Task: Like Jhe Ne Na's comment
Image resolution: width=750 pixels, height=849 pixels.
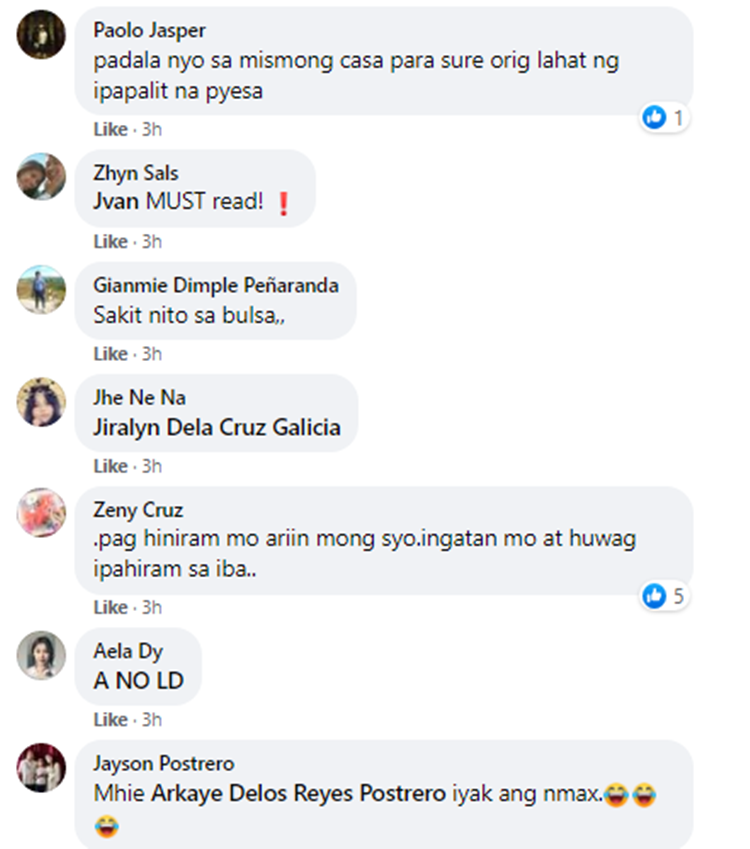Action: click(x=110, y=466)
